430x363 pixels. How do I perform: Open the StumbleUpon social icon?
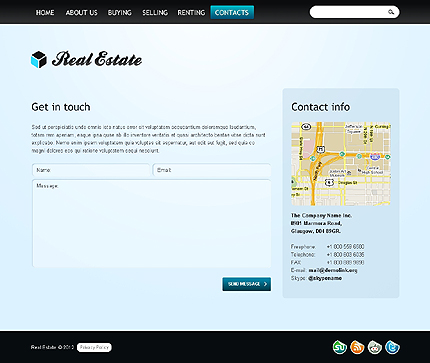[340, 347]
